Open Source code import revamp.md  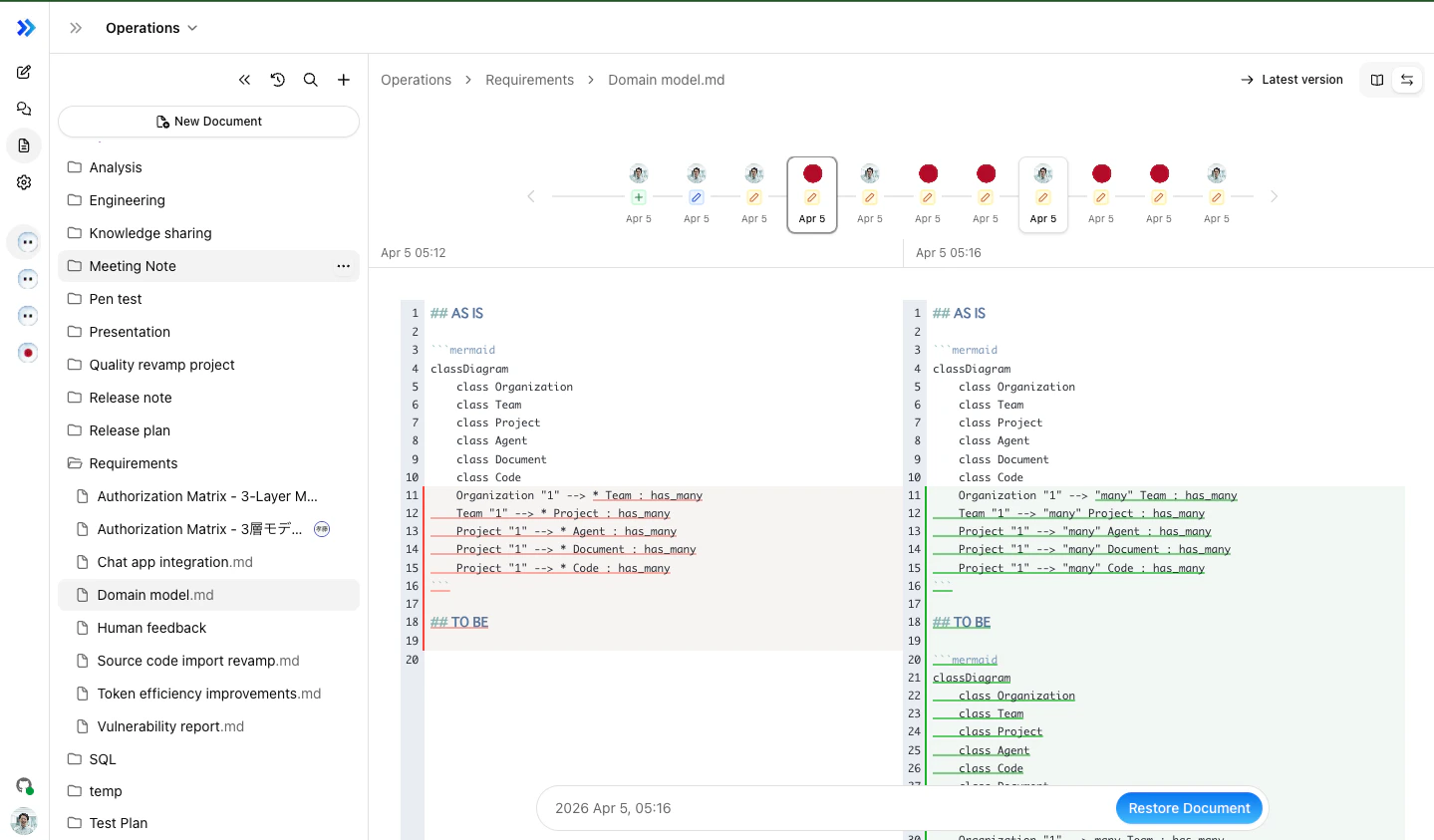(208, 661)
